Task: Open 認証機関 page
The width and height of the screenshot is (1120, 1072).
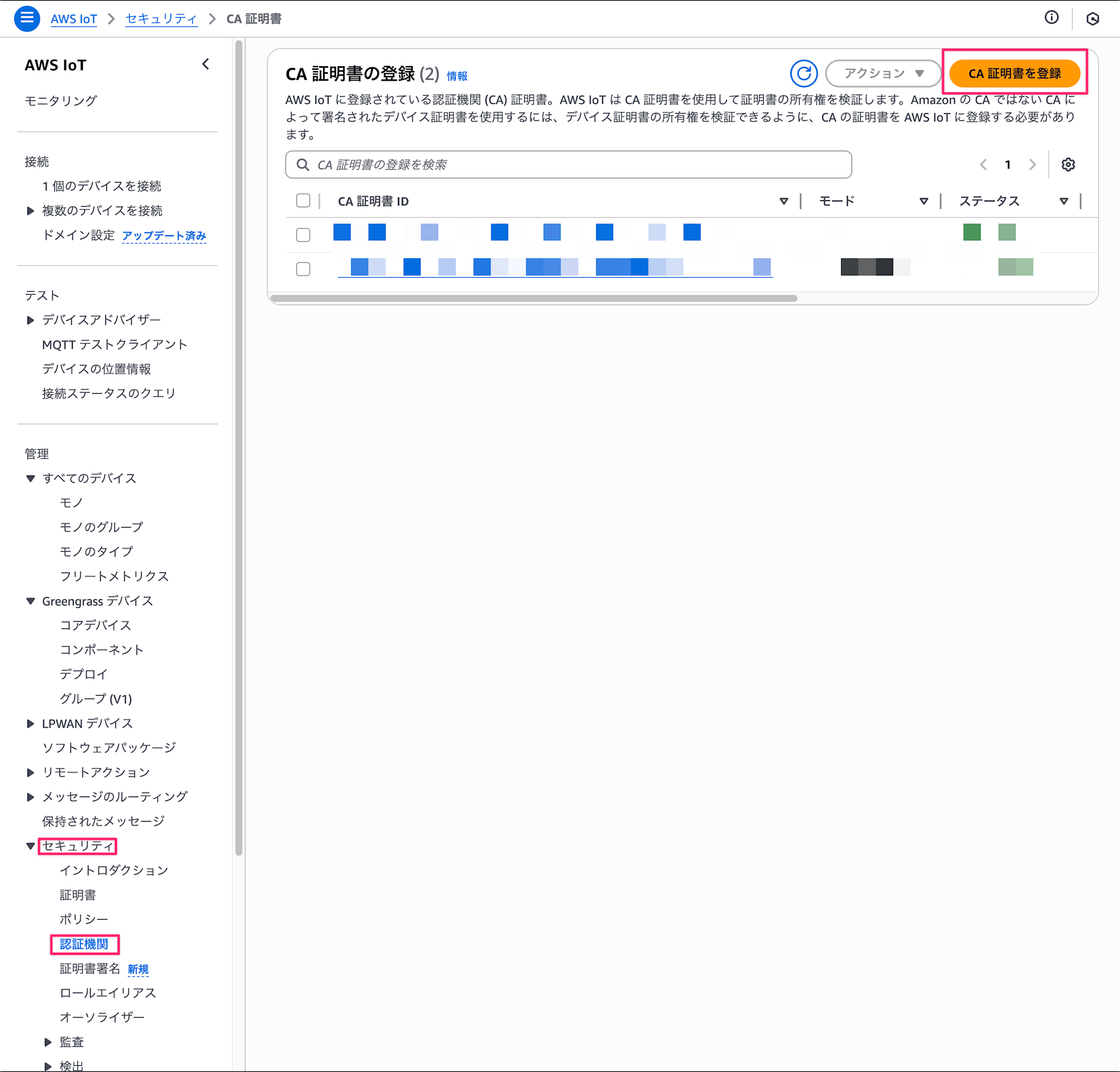Action: 84,944
